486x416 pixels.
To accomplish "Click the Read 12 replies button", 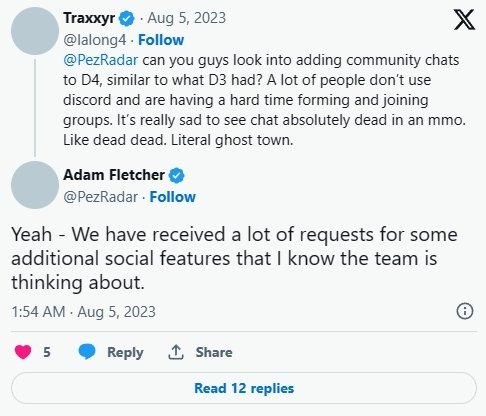I will click(x=244, y=388).
